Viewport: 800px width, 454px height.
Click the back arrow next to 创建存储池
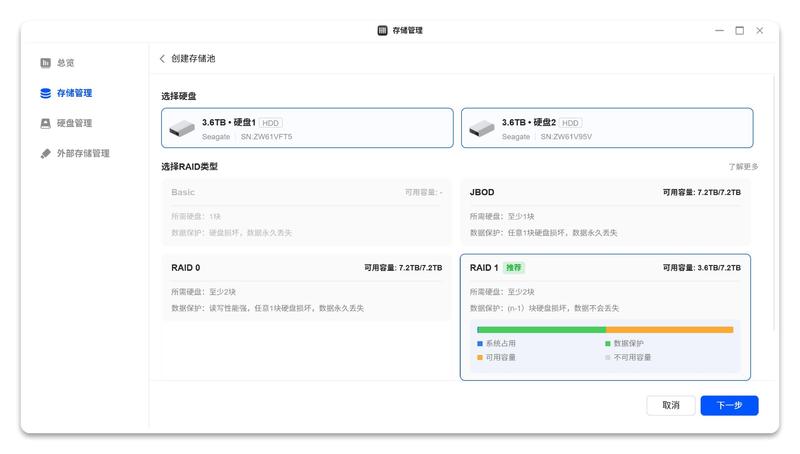pyautogui.click(x=162, y=59)
